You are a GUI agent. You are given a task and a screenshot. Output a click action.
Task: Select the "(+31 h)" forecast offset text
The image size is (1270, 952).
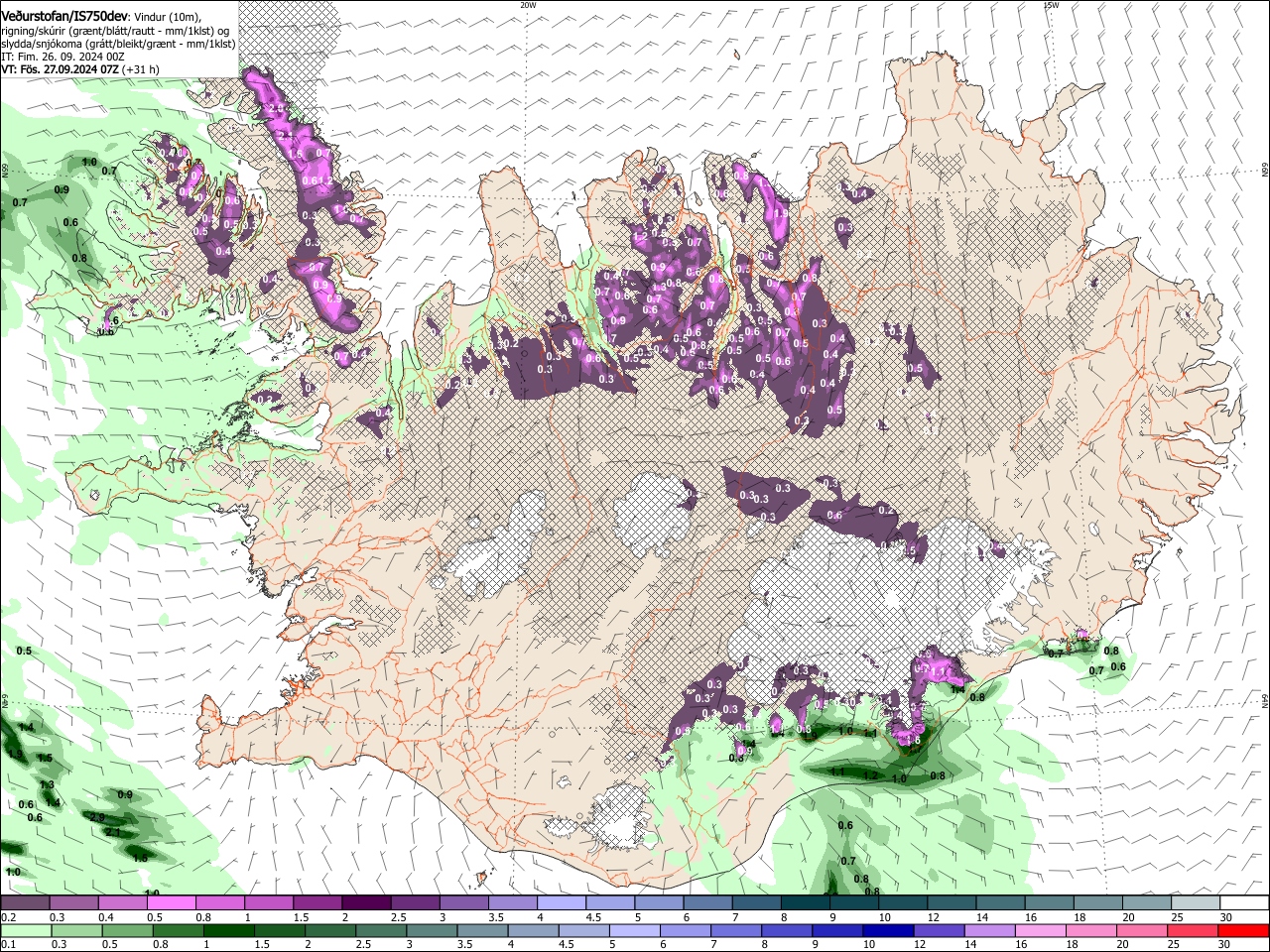tap(141, 69)
